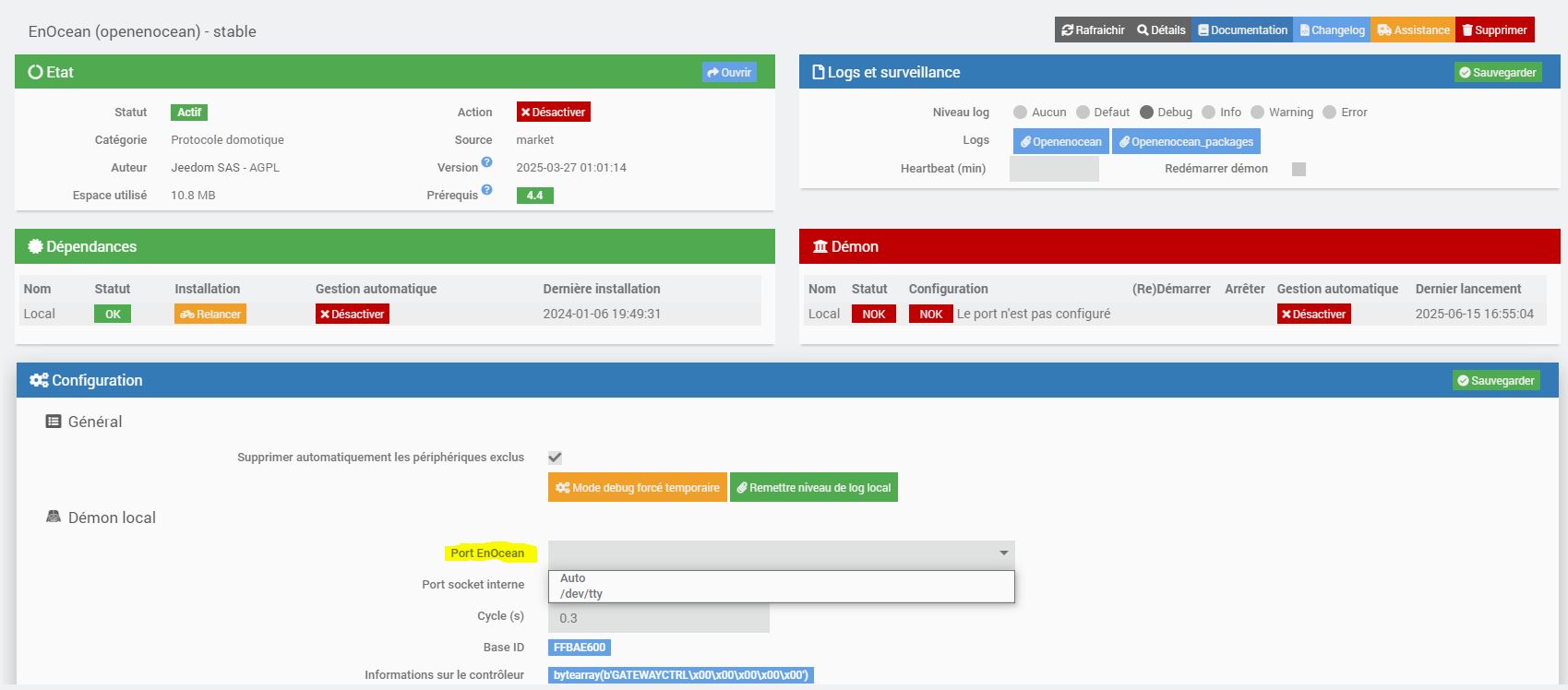The height and width of the screenshot is (690, 1568).
Task: Click the Heartbeat (min) input field
Action: pyautogui.click(x=1054, y=169)
